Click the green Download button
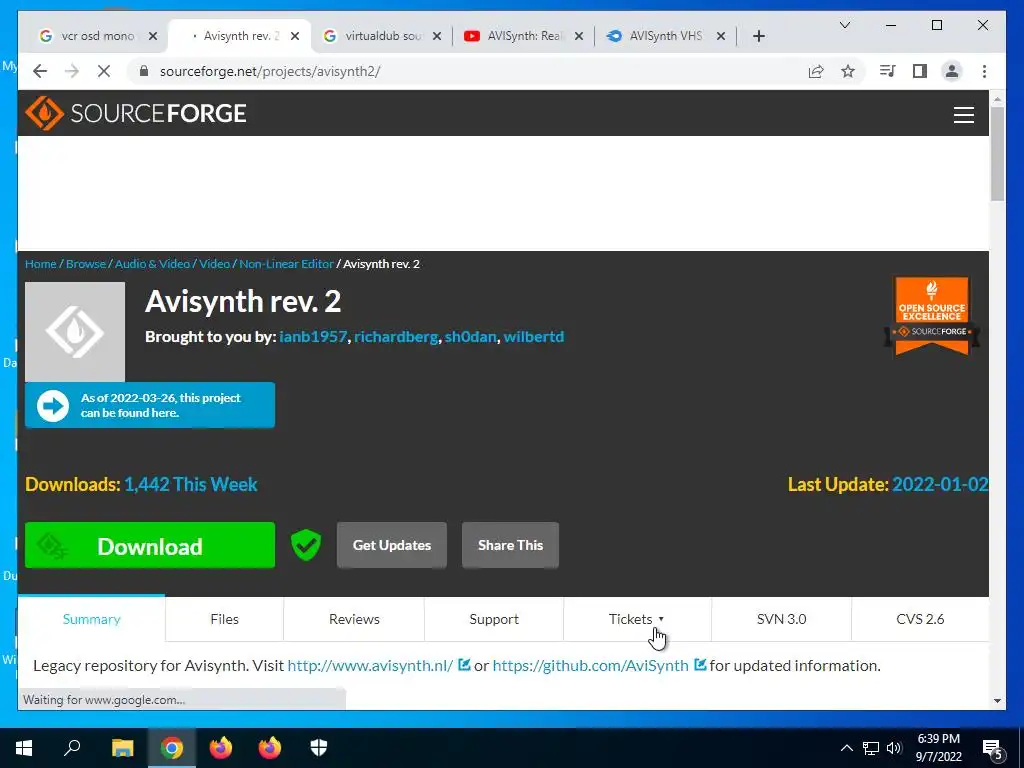Screen dimensions: 1024x768 click(150, 545)
